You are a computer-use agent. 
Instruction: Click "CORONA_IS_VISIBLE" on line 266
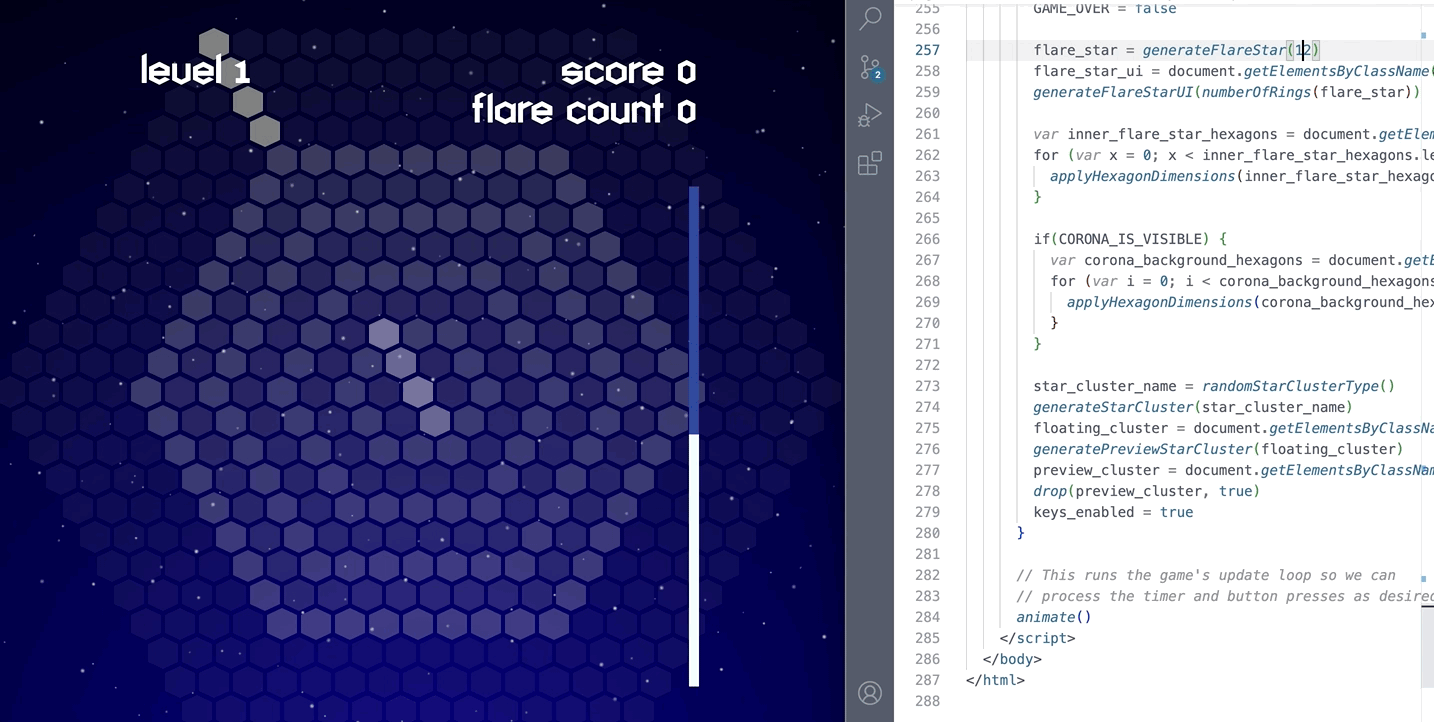pos(1129,239)
